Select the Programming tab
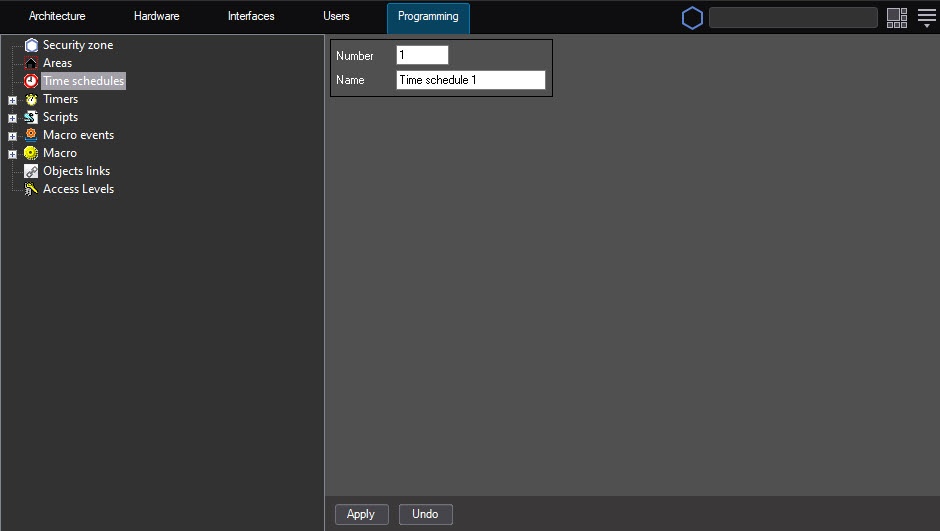940x531 pixels. [428, 17]
